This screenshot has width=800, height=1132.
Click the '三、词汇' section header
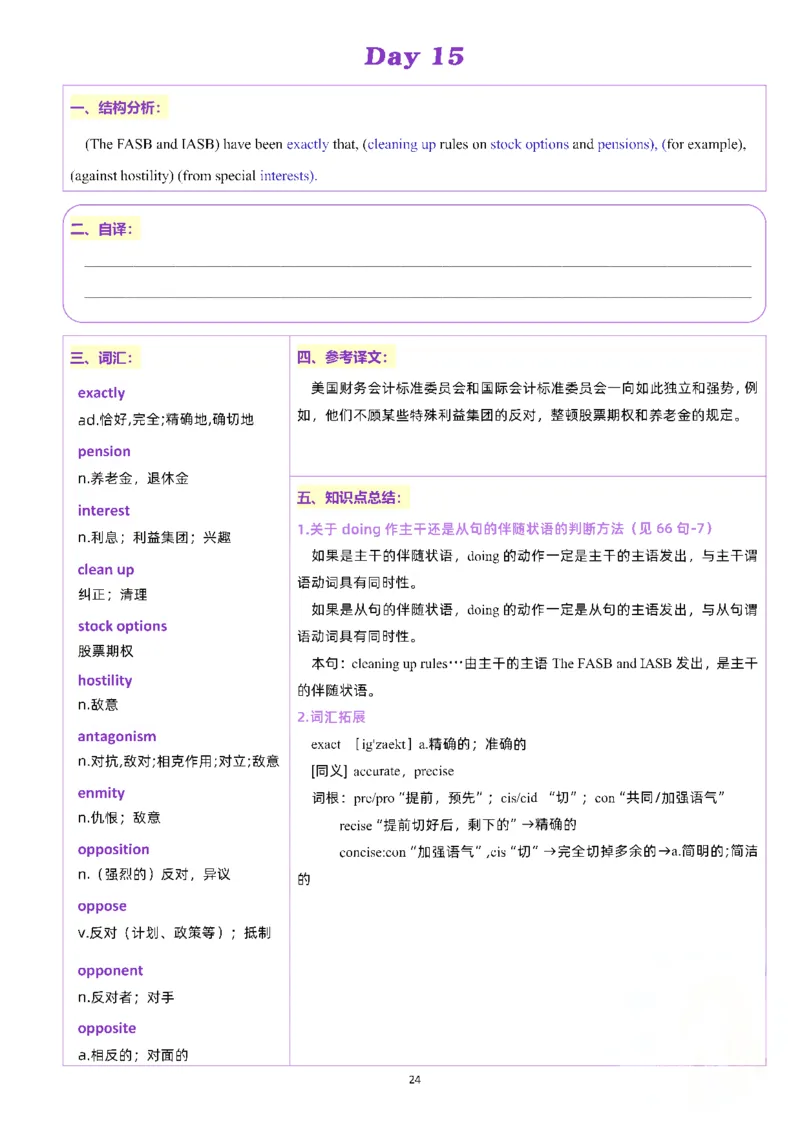coord(104,357)
